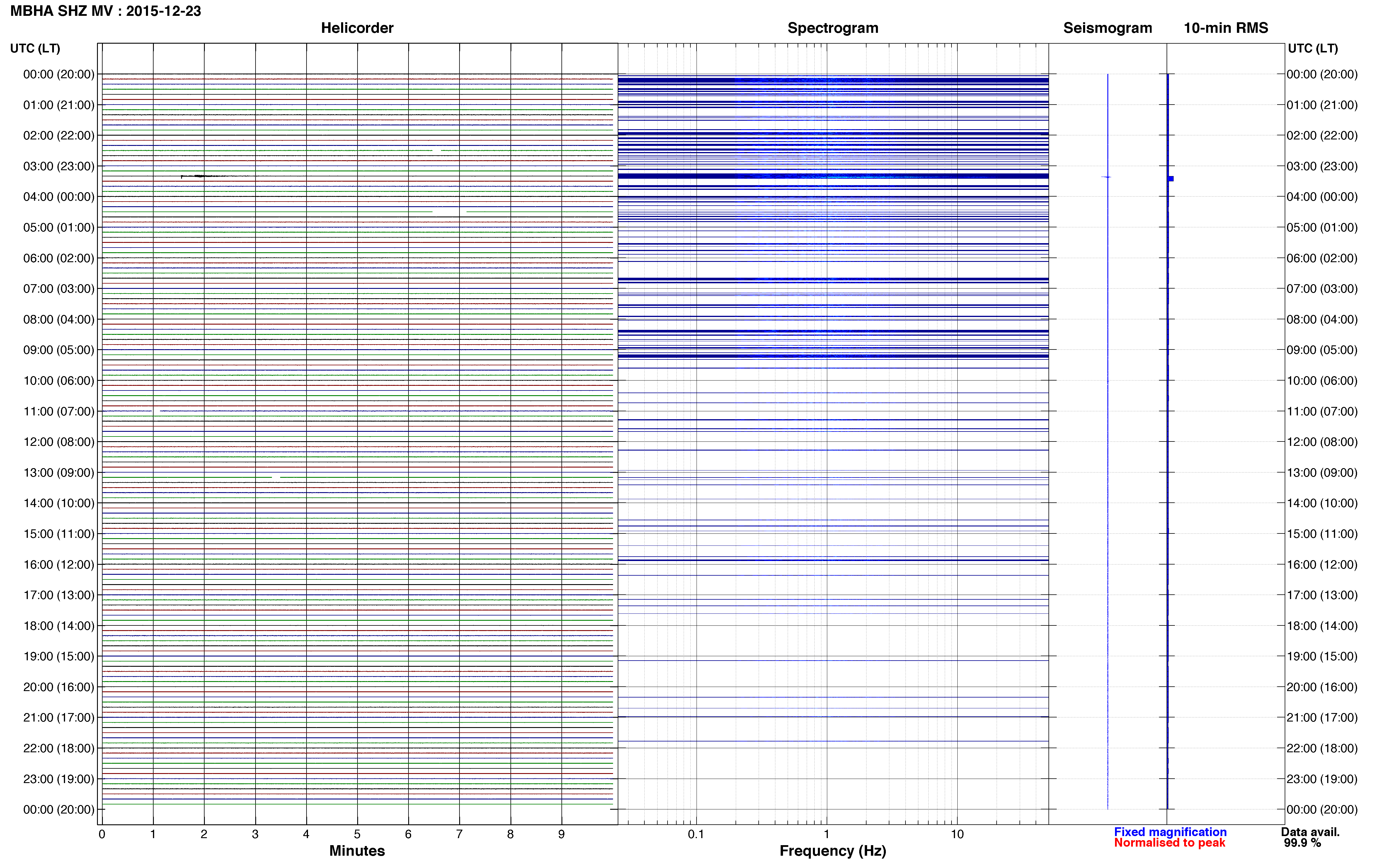Click left time label '09:00 (05:00)'
Image resolution: width=1389 pixels, height=868 pixels.
pos(59,349)
